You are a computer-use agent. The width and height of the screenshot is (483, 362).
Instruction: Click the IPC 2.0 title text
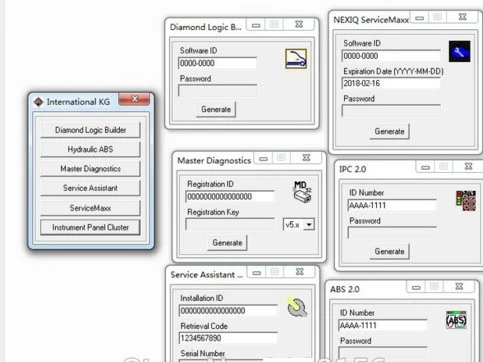click(352, 169)
